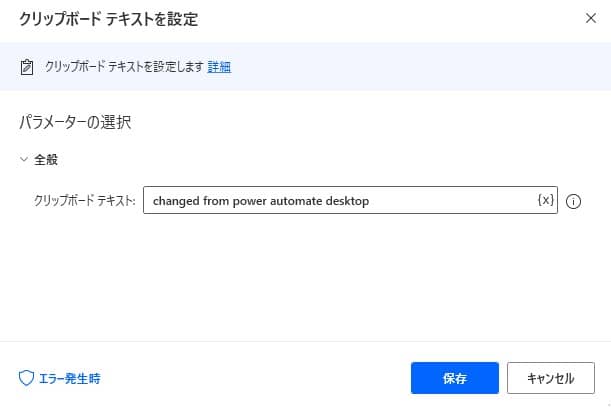The width and height of the screenshot is (611, 407).
Task: Click the shield icon for error handling
Action: 27,379
